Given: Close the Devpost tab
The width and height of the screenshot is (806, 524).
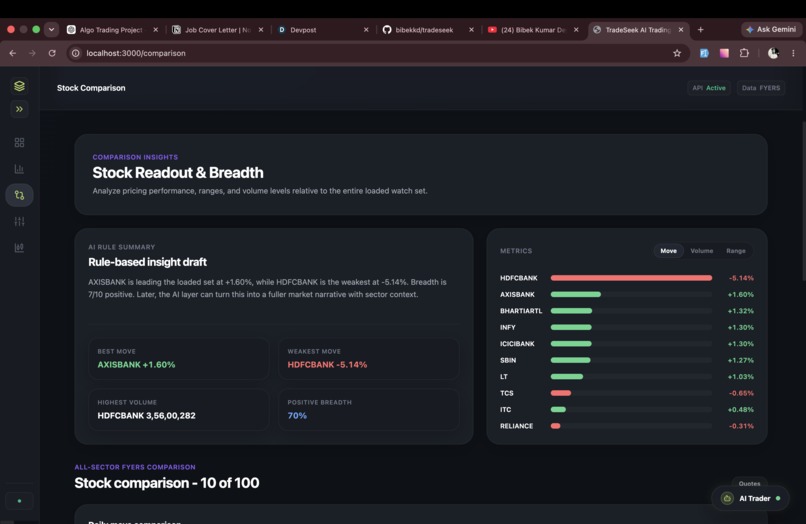Looking at the screenshot, I should tap(366, 30).
